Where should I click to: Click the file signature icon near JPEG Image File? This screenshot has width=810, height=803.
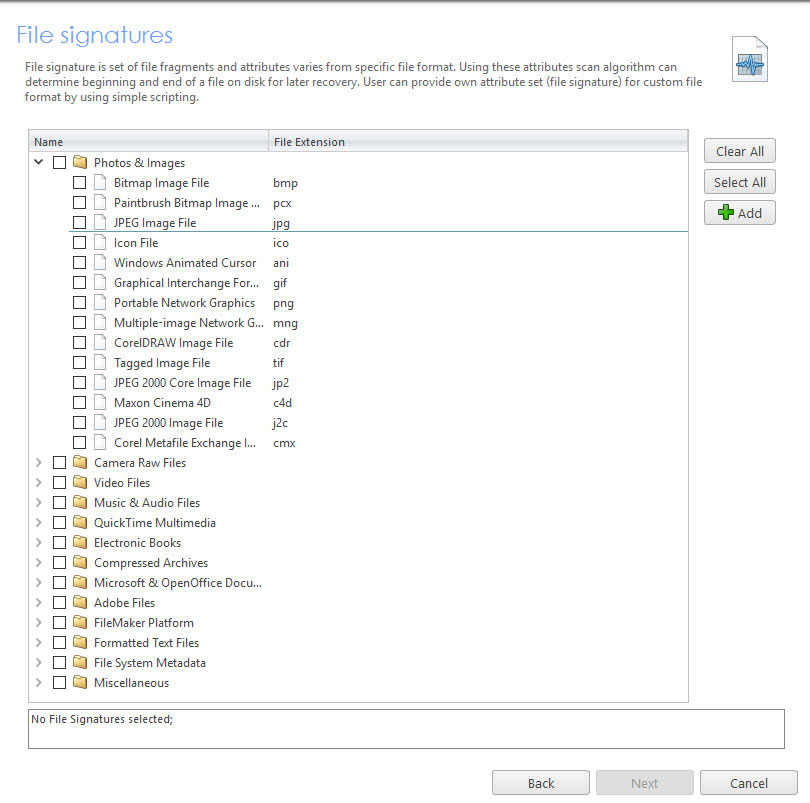pos(98,222)
